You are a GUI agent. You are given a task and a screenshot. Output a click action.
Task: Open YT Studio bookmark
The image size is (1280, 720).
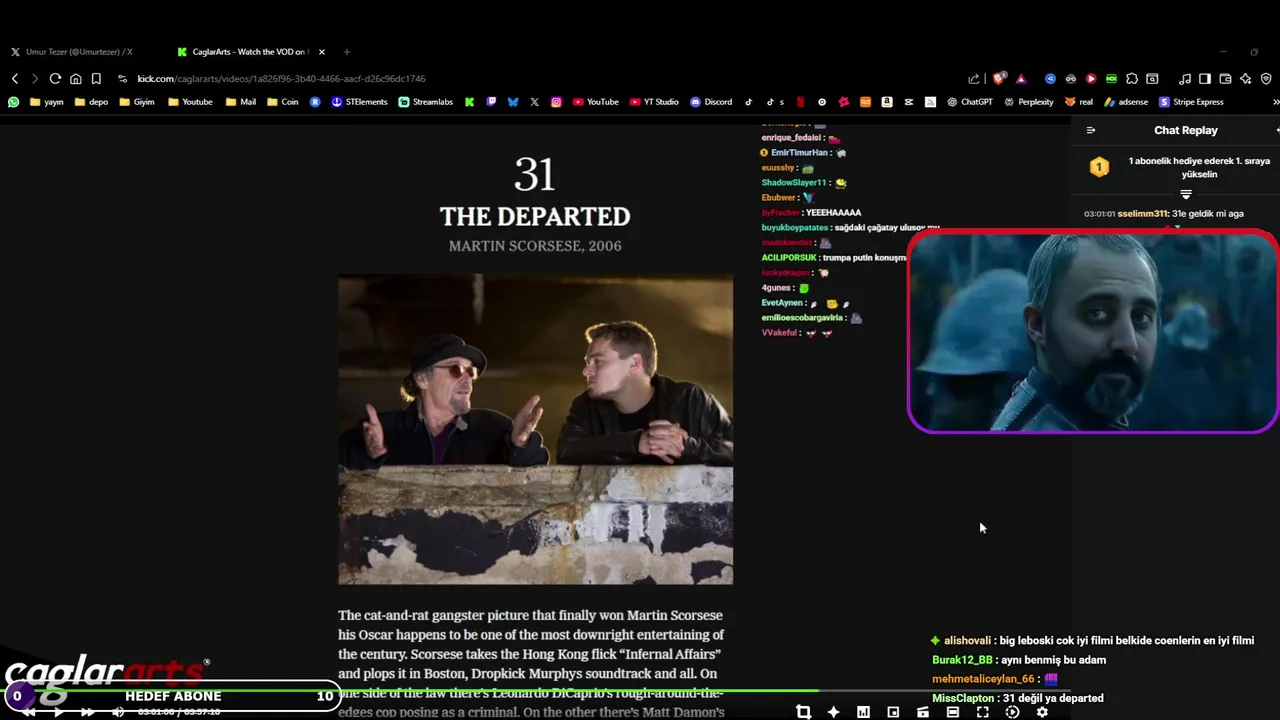[654, 102]
